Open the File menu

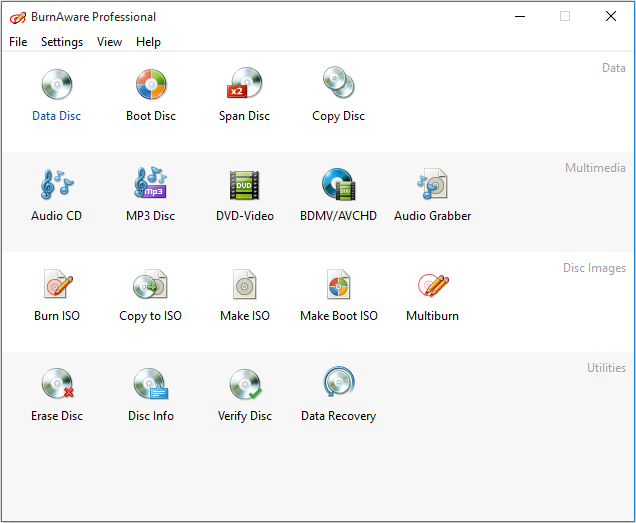coord(18,42)
